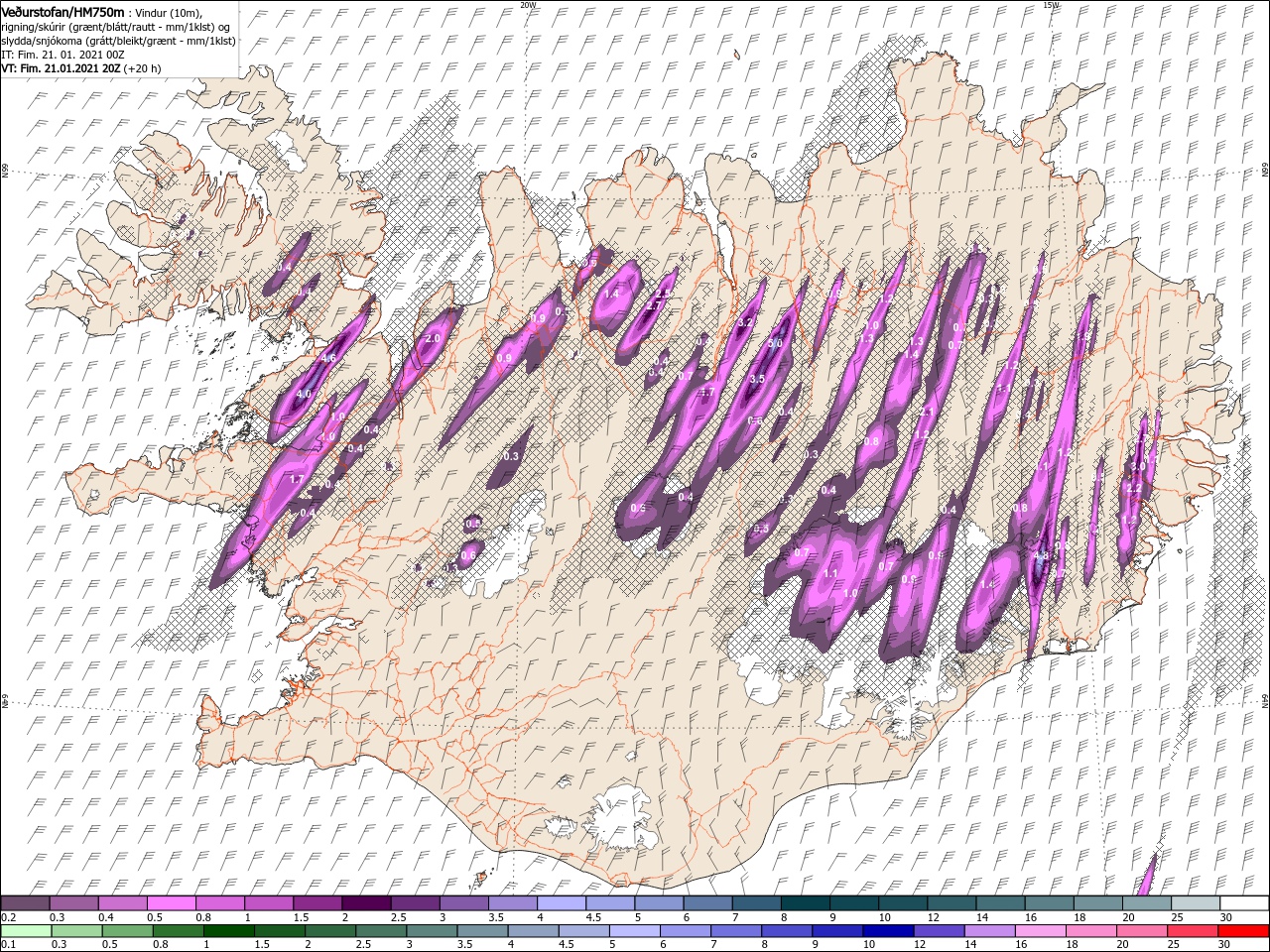Select the light gray 25 snow legend swatch
1270x952 pixels.
(1194, 903)
